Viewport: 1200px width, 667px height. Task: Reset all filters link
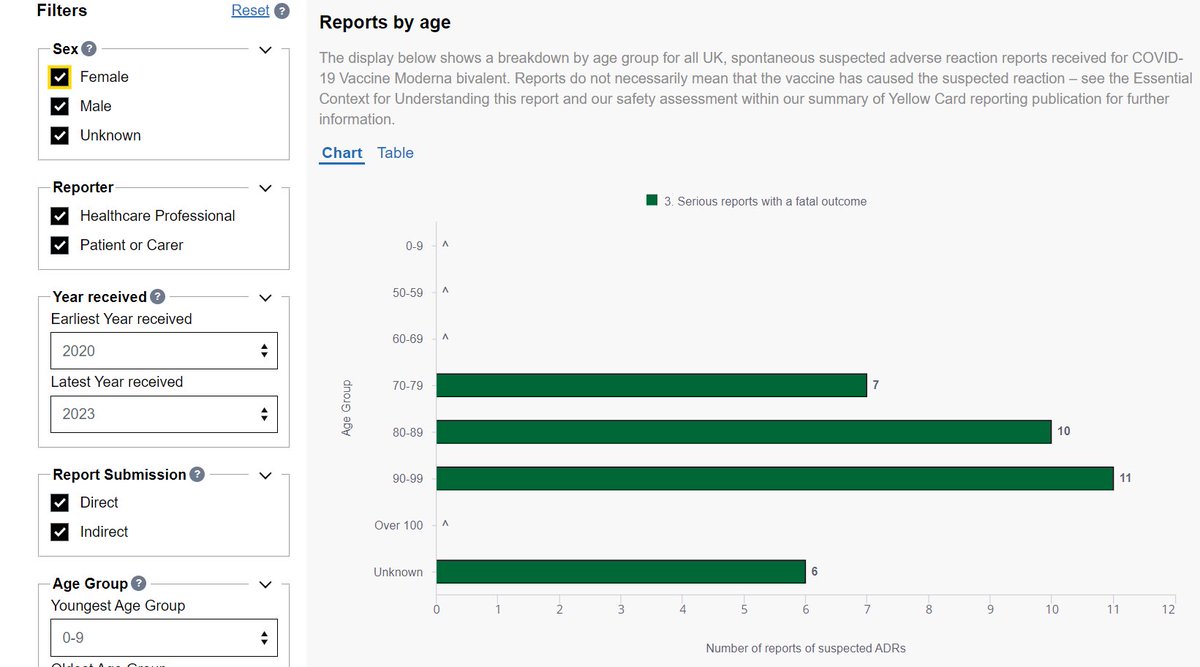coord(250,10)
